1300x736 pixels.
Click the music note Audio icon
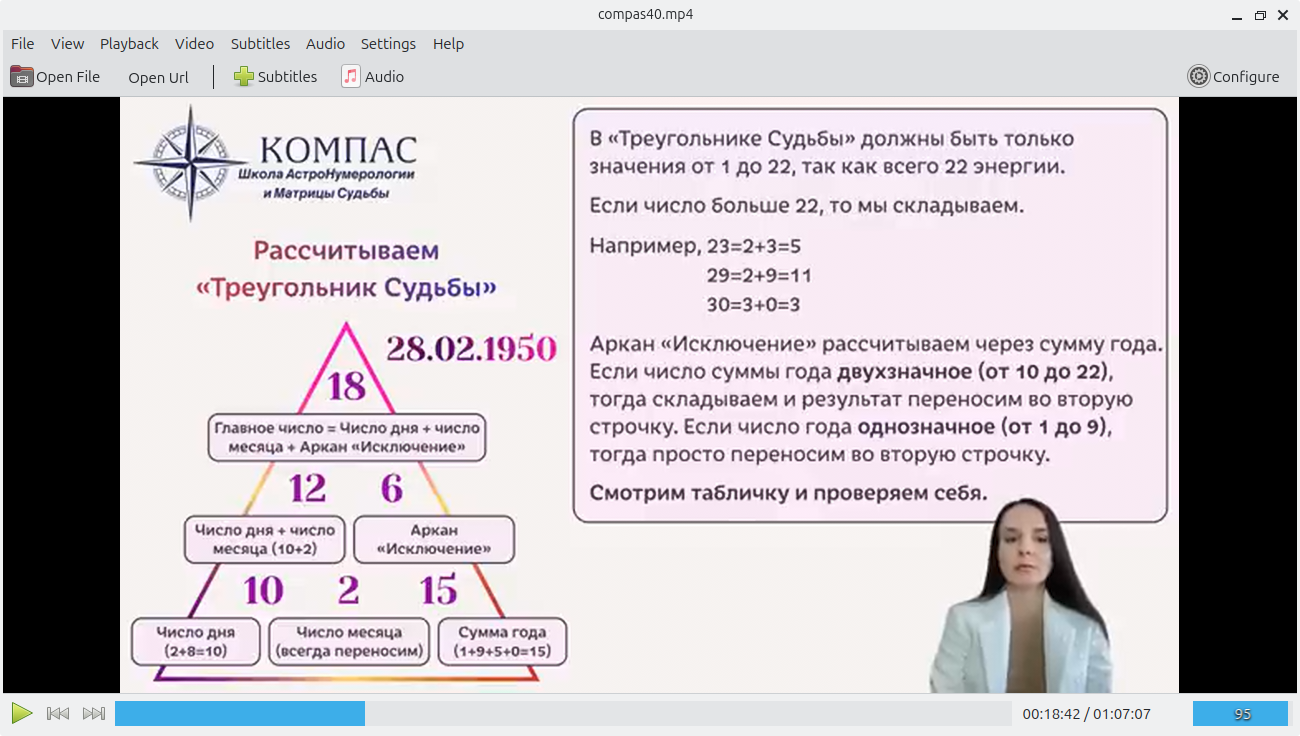351,77
